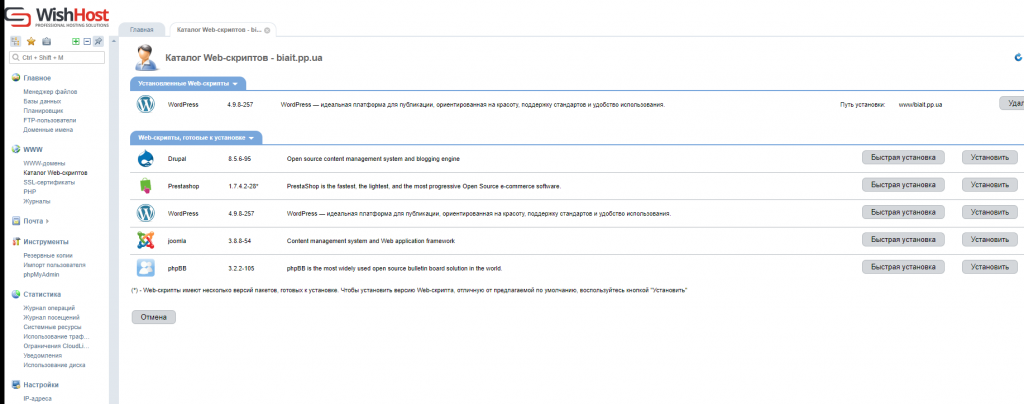The image size is (1024, 404).
Task: Open FTP-пользователи
Action: tap(50, 120)
